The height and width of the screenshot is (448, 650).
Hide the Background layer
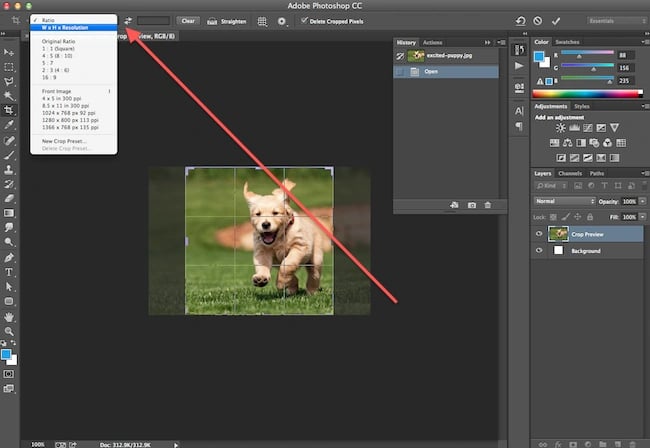[x=539, y=251]
